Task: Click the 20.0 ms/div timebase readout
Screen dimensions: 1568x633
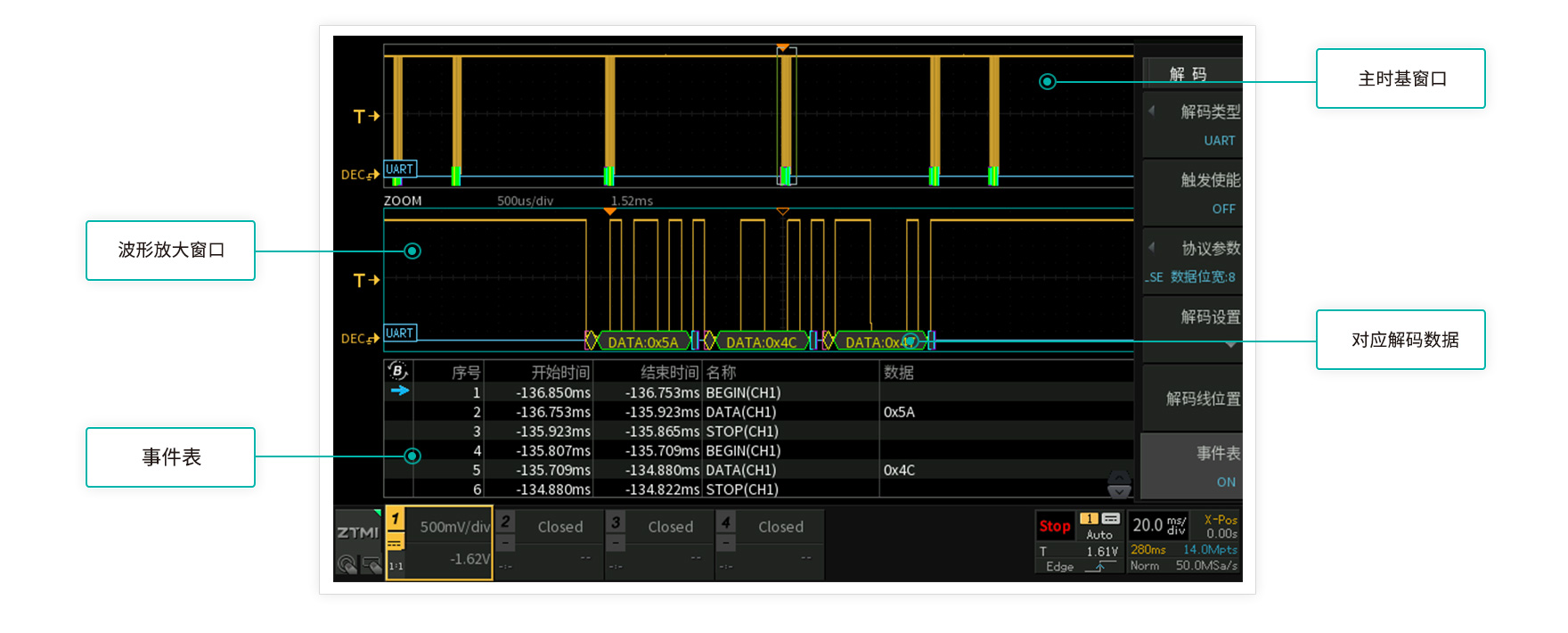Action: pyautogui.click(x=1159, y=525)
